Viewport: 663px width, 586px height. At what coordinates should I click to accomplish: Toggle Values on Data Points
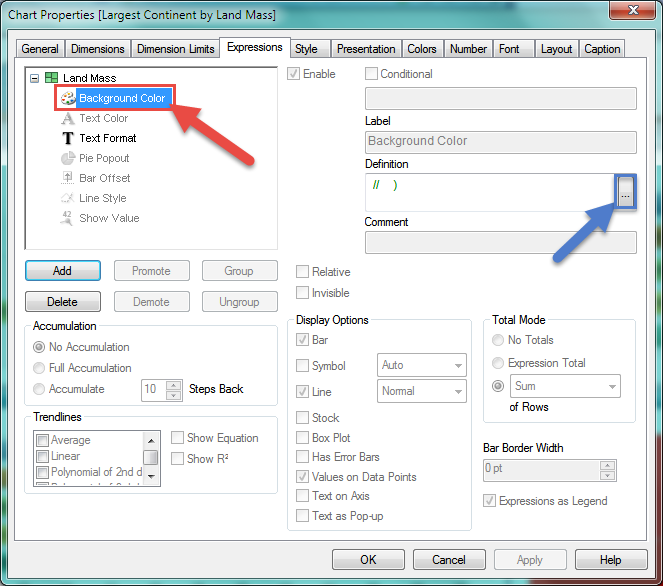click(x=302, y=476)
